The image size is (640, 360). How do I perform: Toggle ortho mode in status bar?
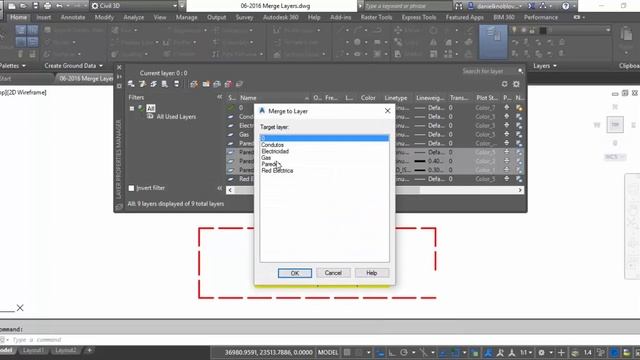391,353
